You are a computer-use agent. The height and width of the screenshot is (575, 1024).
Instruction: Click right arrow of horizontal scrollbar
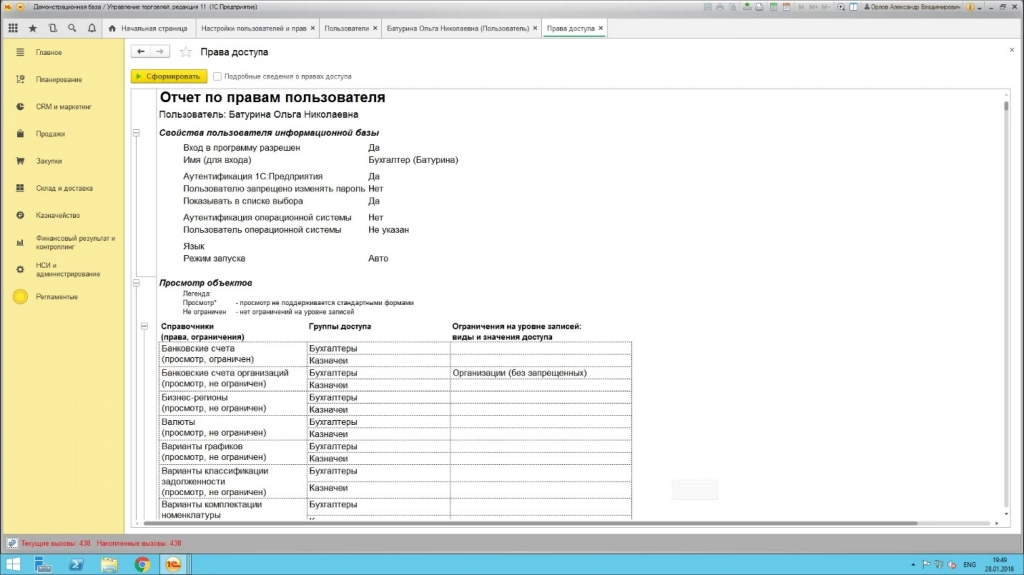point(997,523)
